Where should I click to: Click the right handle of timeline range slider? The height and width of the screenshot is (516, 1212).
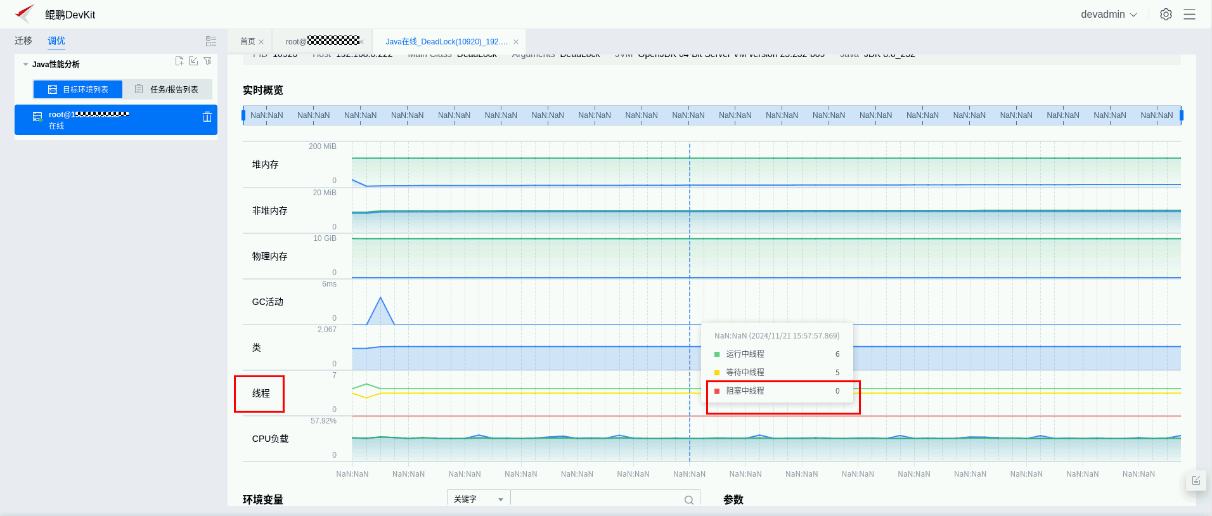click(1181, 115)
